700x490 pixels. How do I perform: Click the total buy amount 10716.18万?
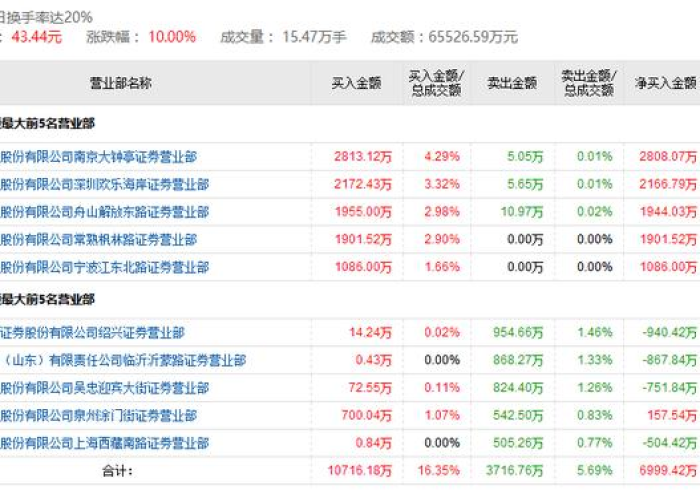click(x=359, y=470)
